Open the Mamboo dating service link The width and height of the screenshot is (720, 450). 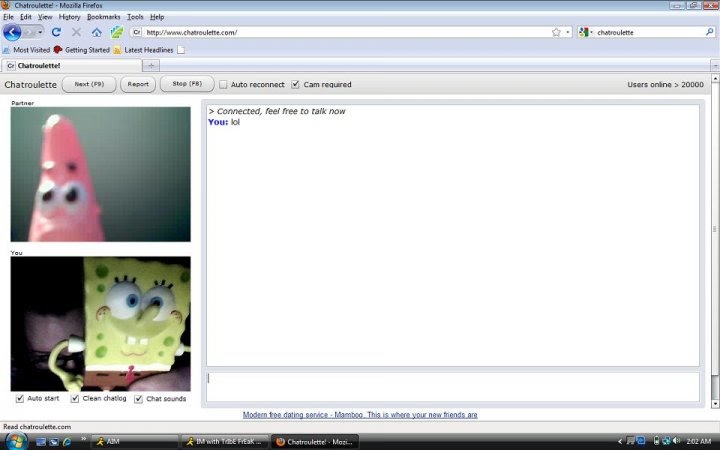[x=360, y=415]
